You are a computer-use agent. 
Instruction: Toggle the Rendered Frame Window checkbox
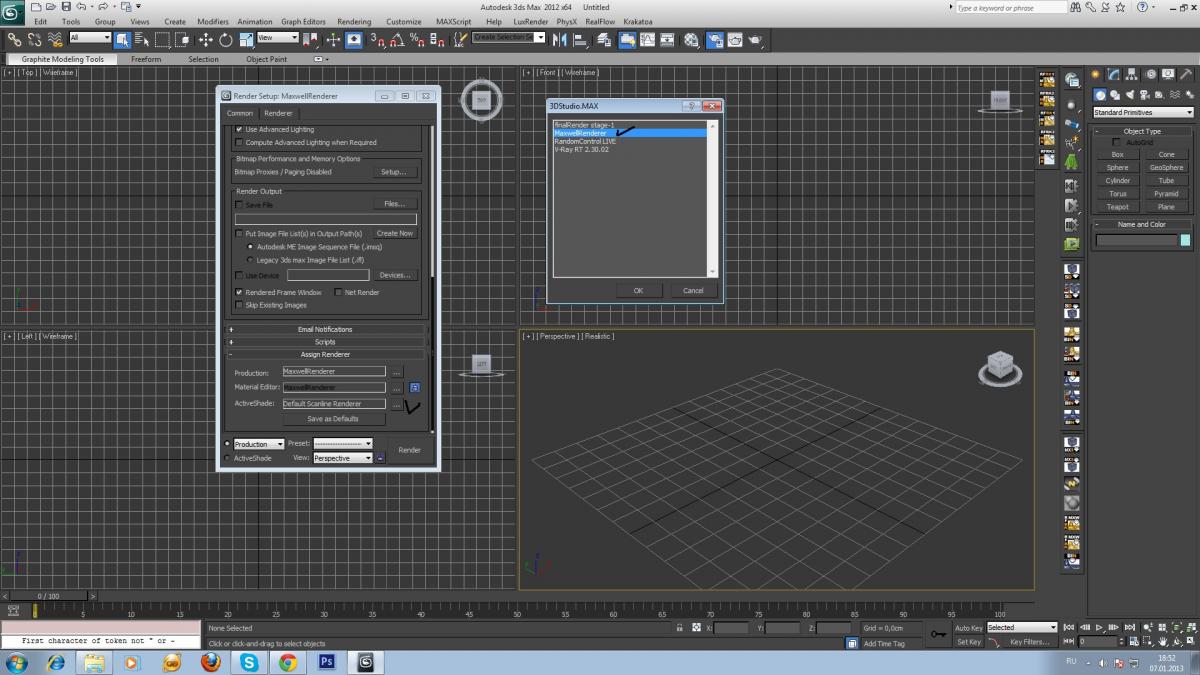tap(239, 293)
